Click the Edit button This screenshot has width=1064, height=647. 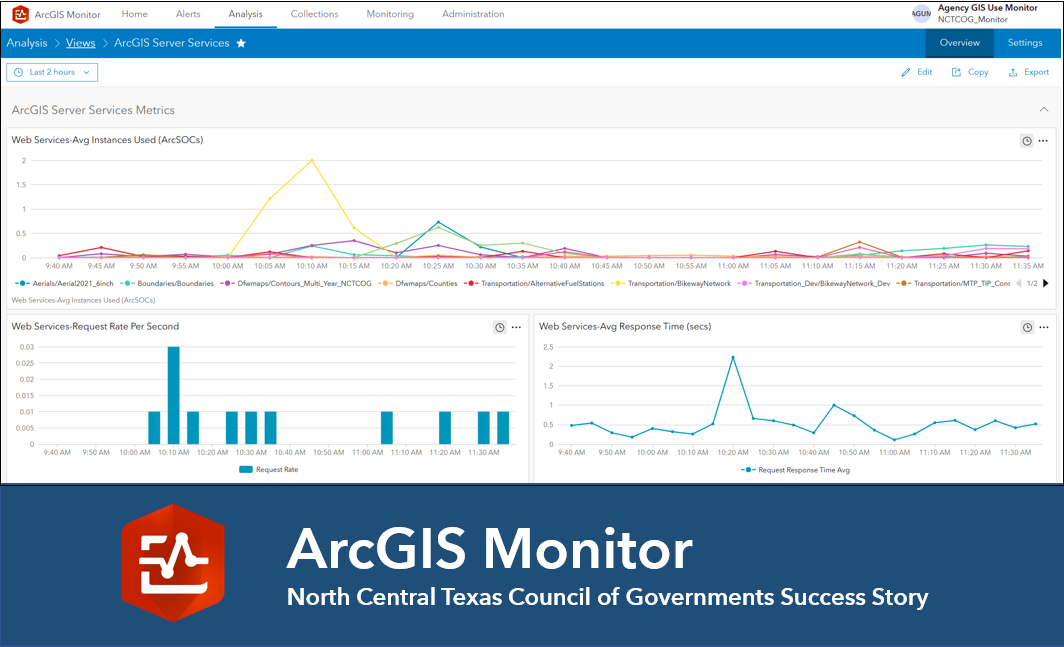tap(917, 72)
